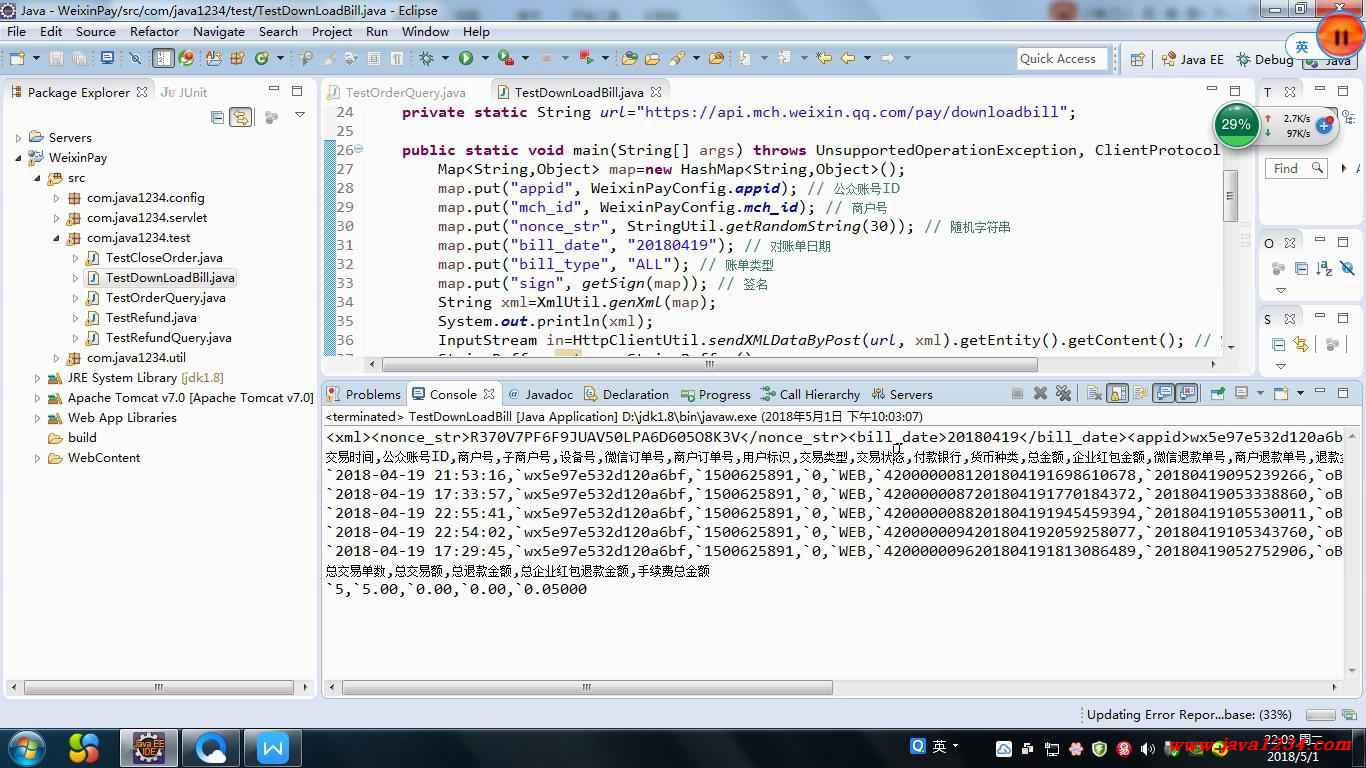Image resolution: width=1366 pixels, height=768 pixels.
Task: Click the Debug bug toolbar icon
Action: pyautogui.click(x=427, y=58)
